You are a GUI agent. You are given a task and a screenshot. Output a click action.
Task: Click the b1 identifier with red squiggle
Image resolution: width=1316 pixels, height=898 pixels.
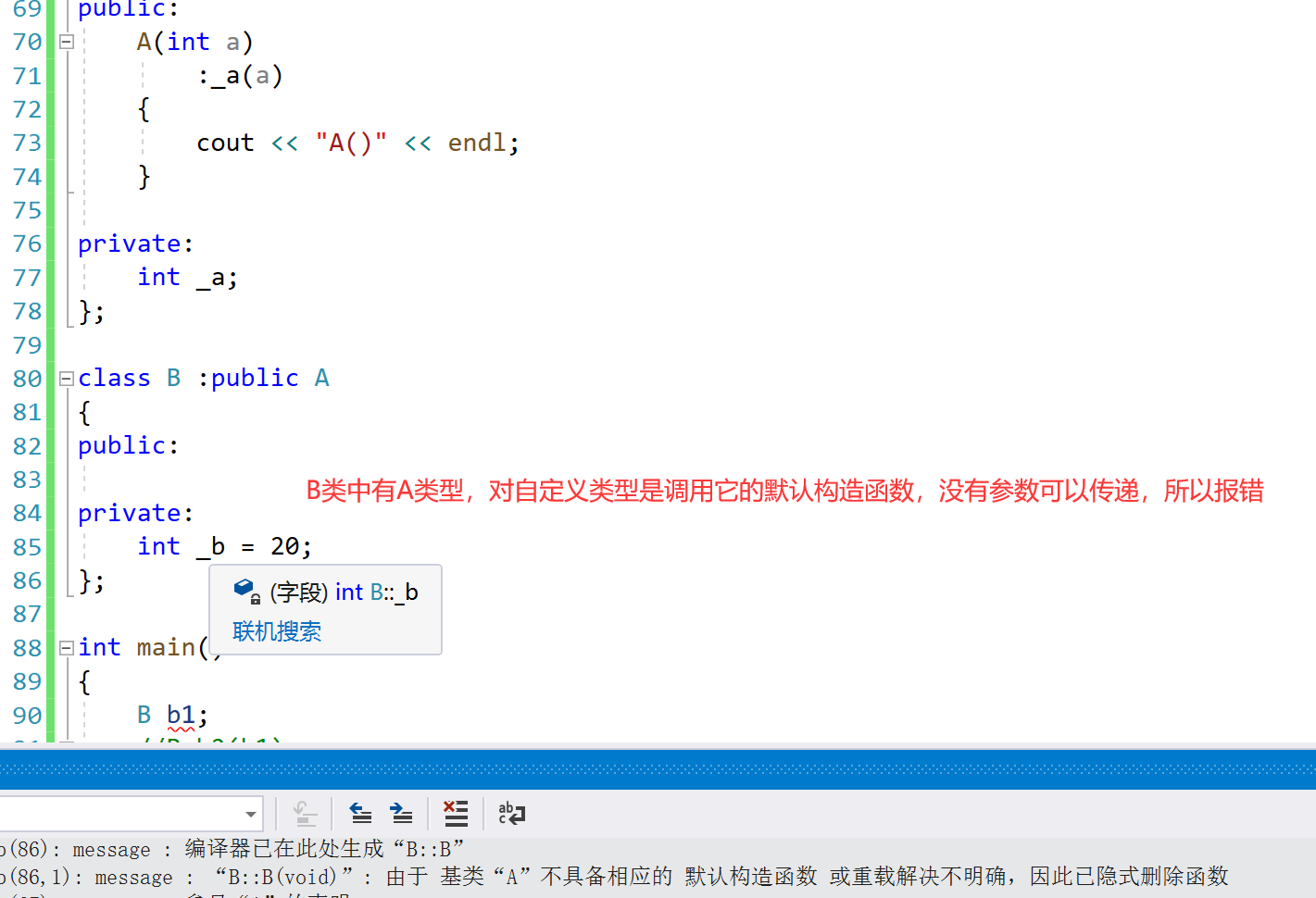tap(182, 714)
